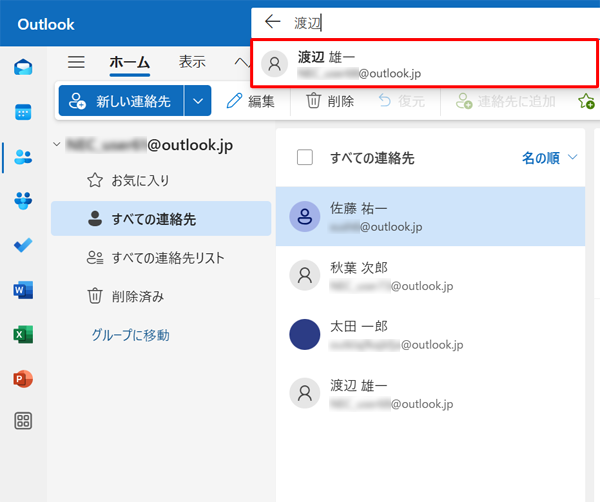Viewport: 600px width, 502px height.
Task: Click the 編集 edit button
Action: tap(251, 101)
